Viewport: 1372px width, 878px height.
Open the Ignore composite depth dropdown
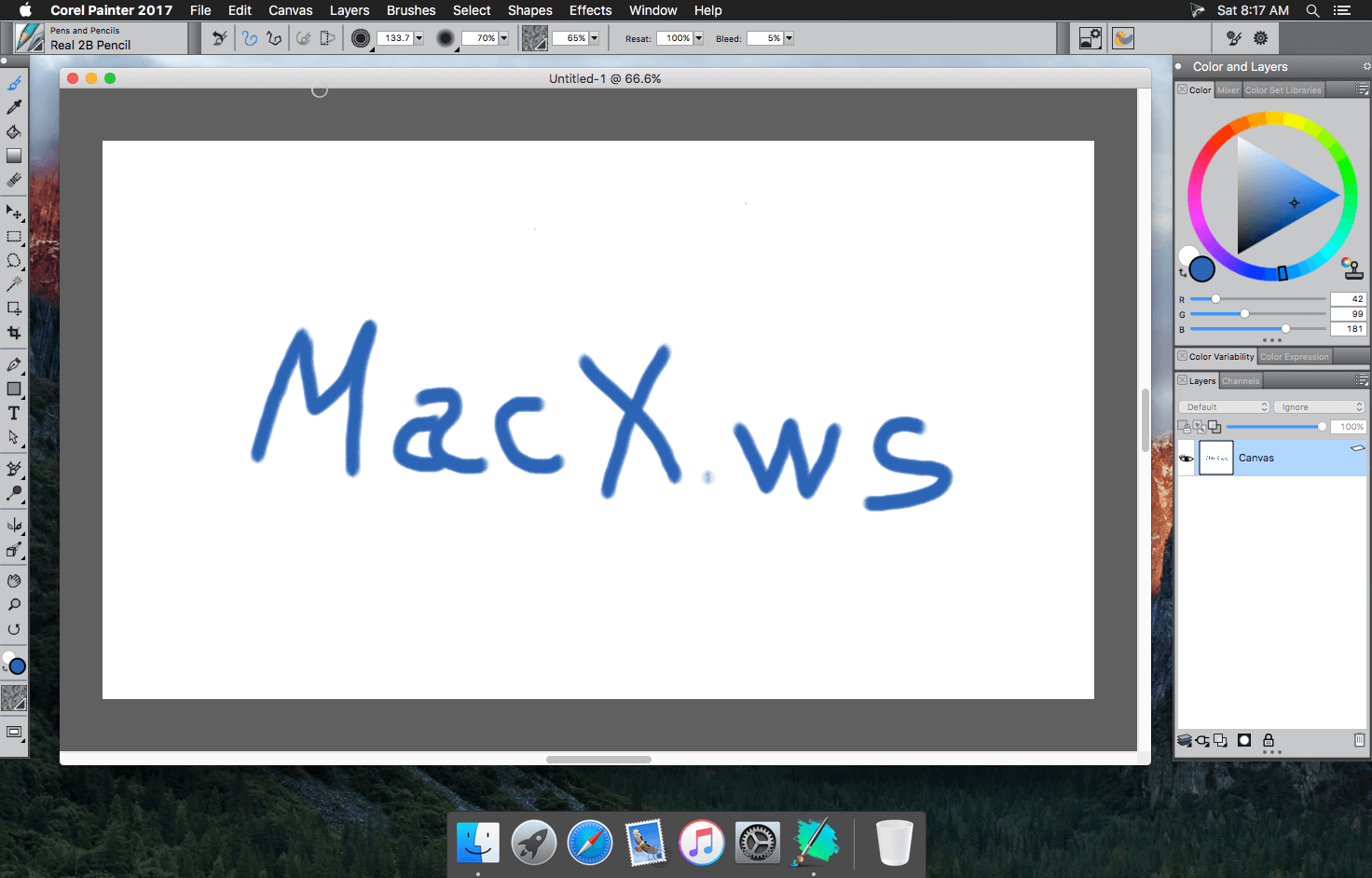(x=1319, y=407)
